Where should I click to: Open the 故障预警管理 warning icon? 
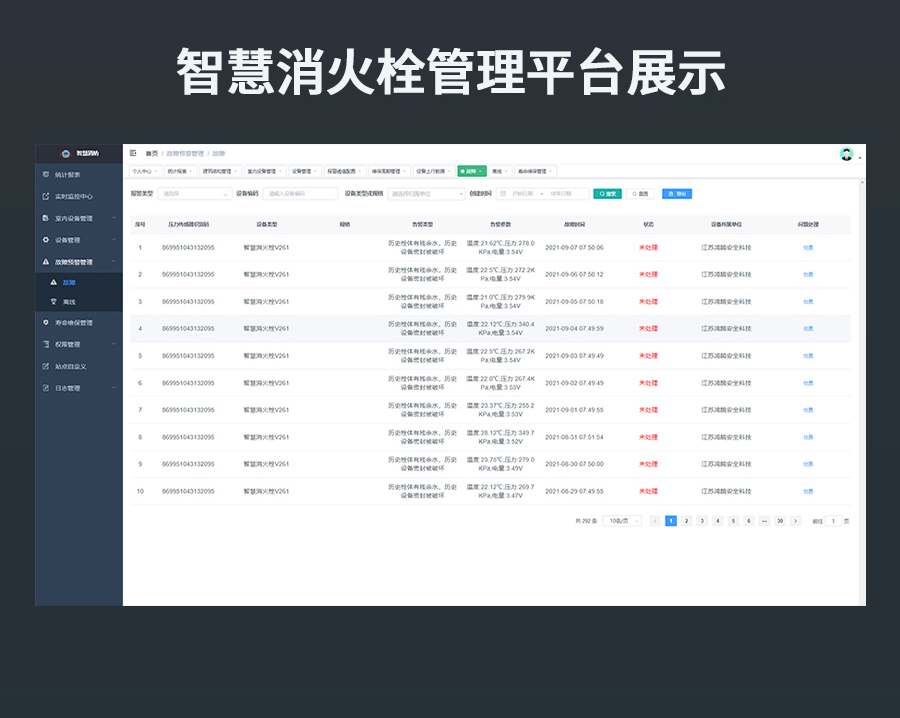click(x=45, y=260)
